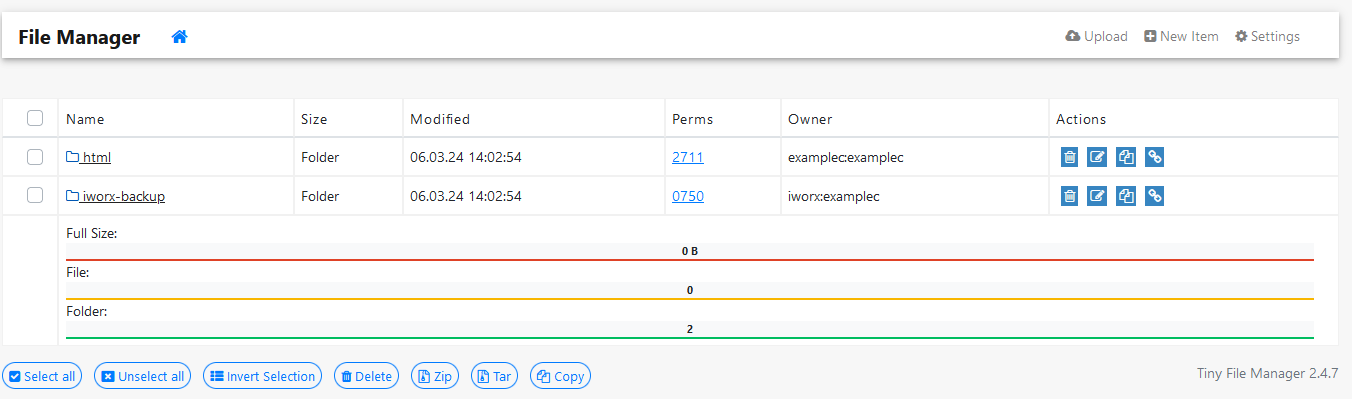The width and height of the screenshot is (1352, 399).
Task: Click the File count progress bar
Action: pos(690,291)
